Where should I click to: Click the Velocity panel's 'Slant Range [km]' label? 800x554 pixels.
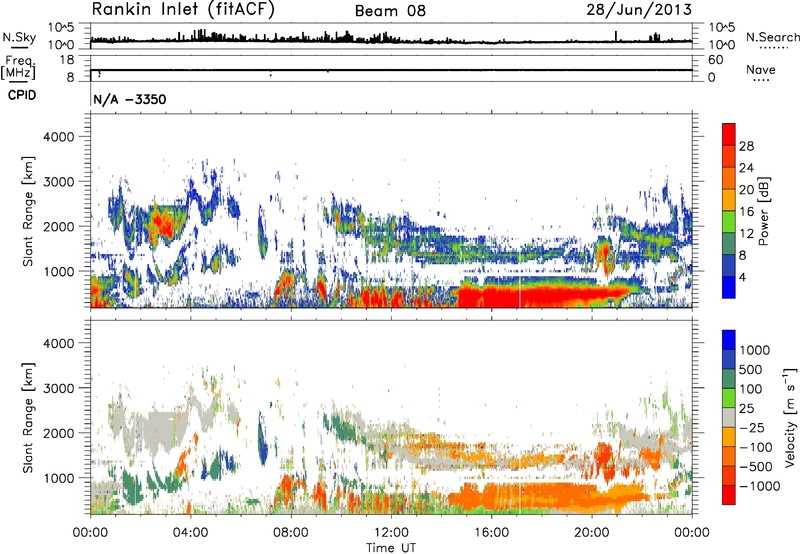coord(28,418)
